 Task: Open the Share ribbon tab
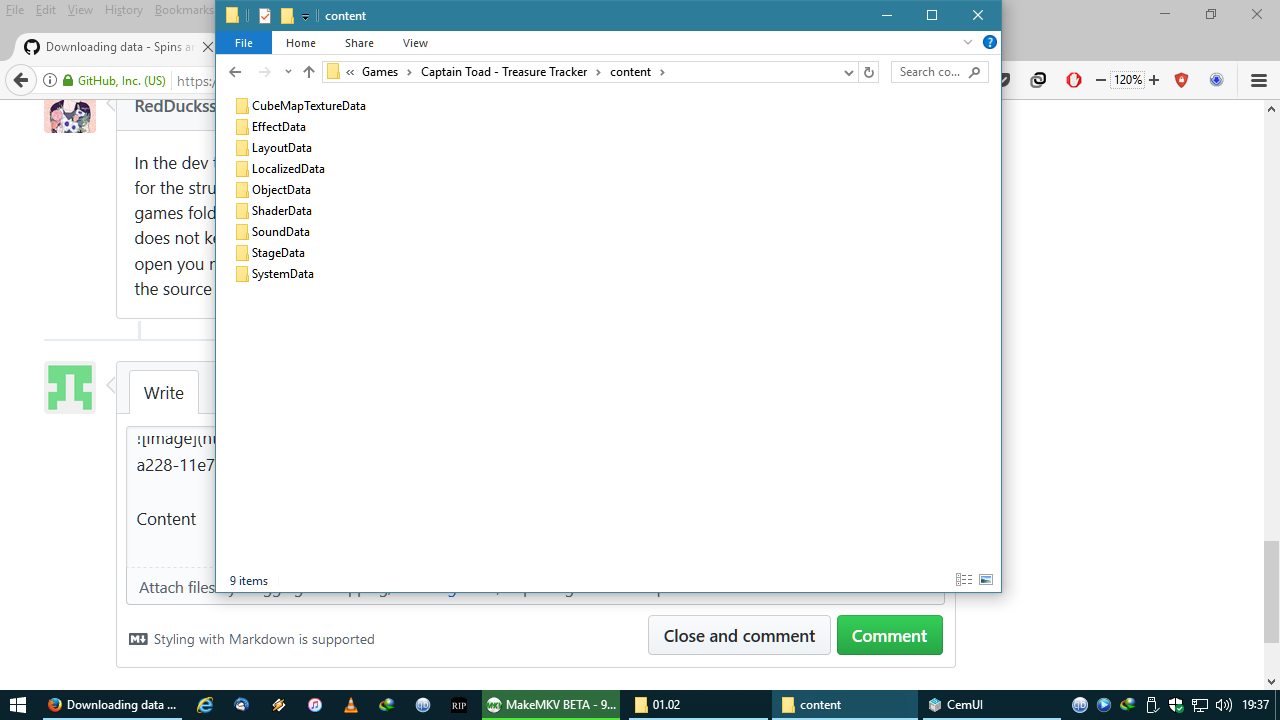click(359, 43)
